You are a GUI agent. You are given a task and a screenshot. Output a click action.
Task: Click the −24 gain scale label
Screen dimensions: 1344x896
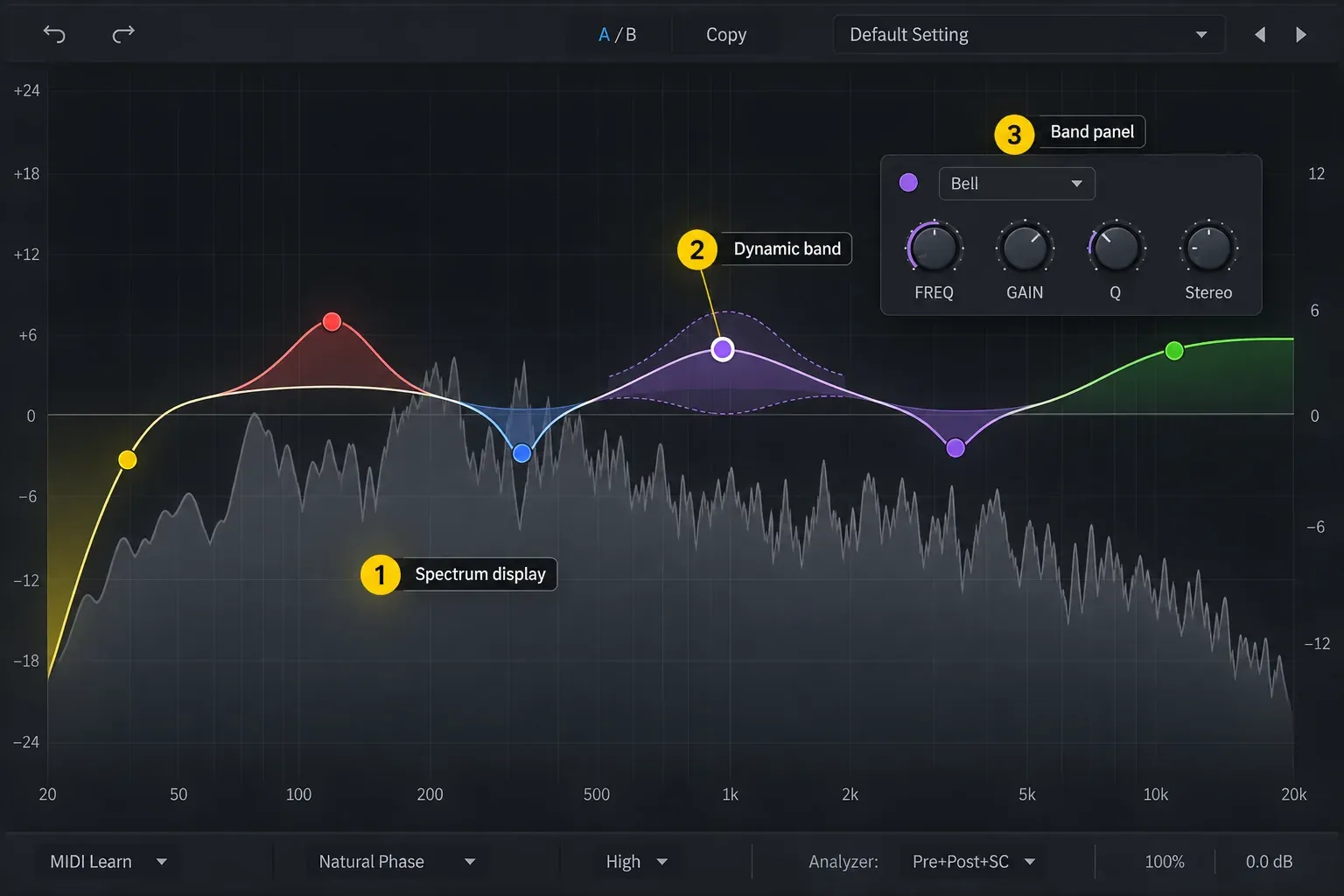[26, 742]
